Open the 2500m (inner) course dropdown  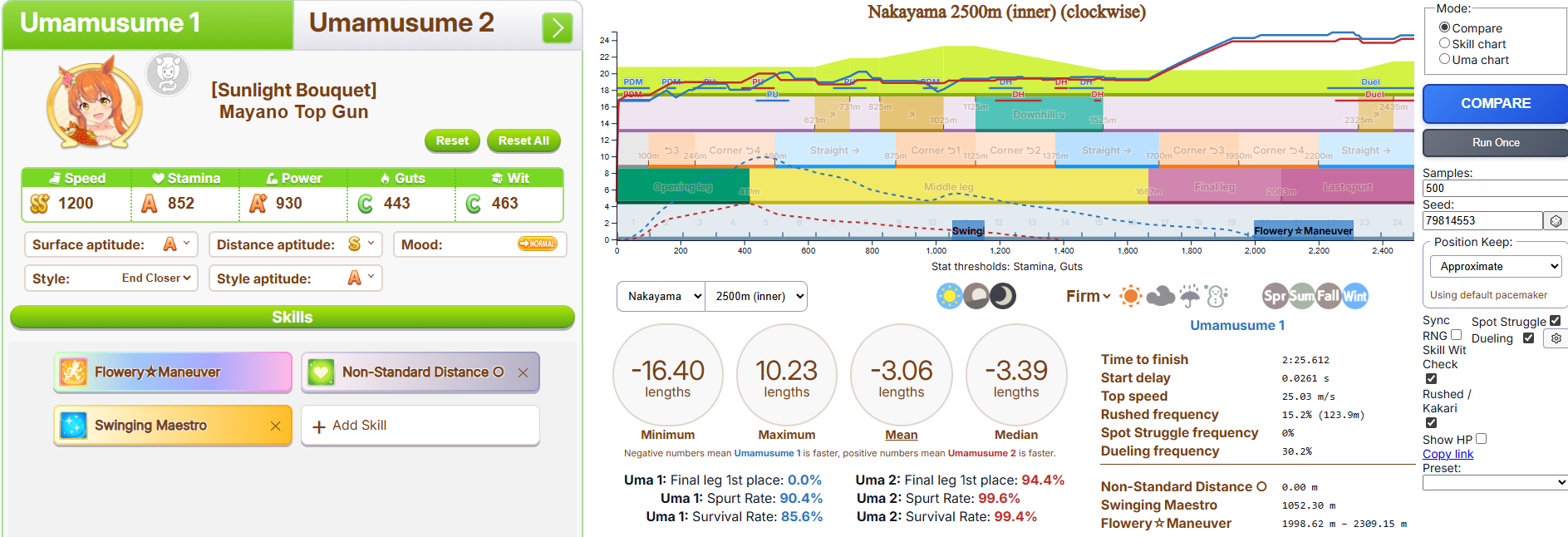[756, 296]
